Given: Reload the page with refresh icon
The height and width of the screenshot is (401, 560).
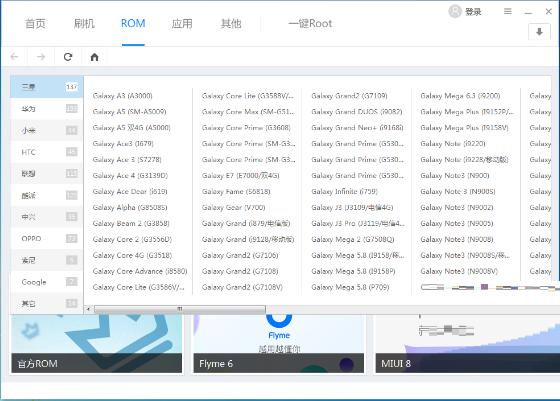Looking at the screenshot, I should (x=68, y=56).
